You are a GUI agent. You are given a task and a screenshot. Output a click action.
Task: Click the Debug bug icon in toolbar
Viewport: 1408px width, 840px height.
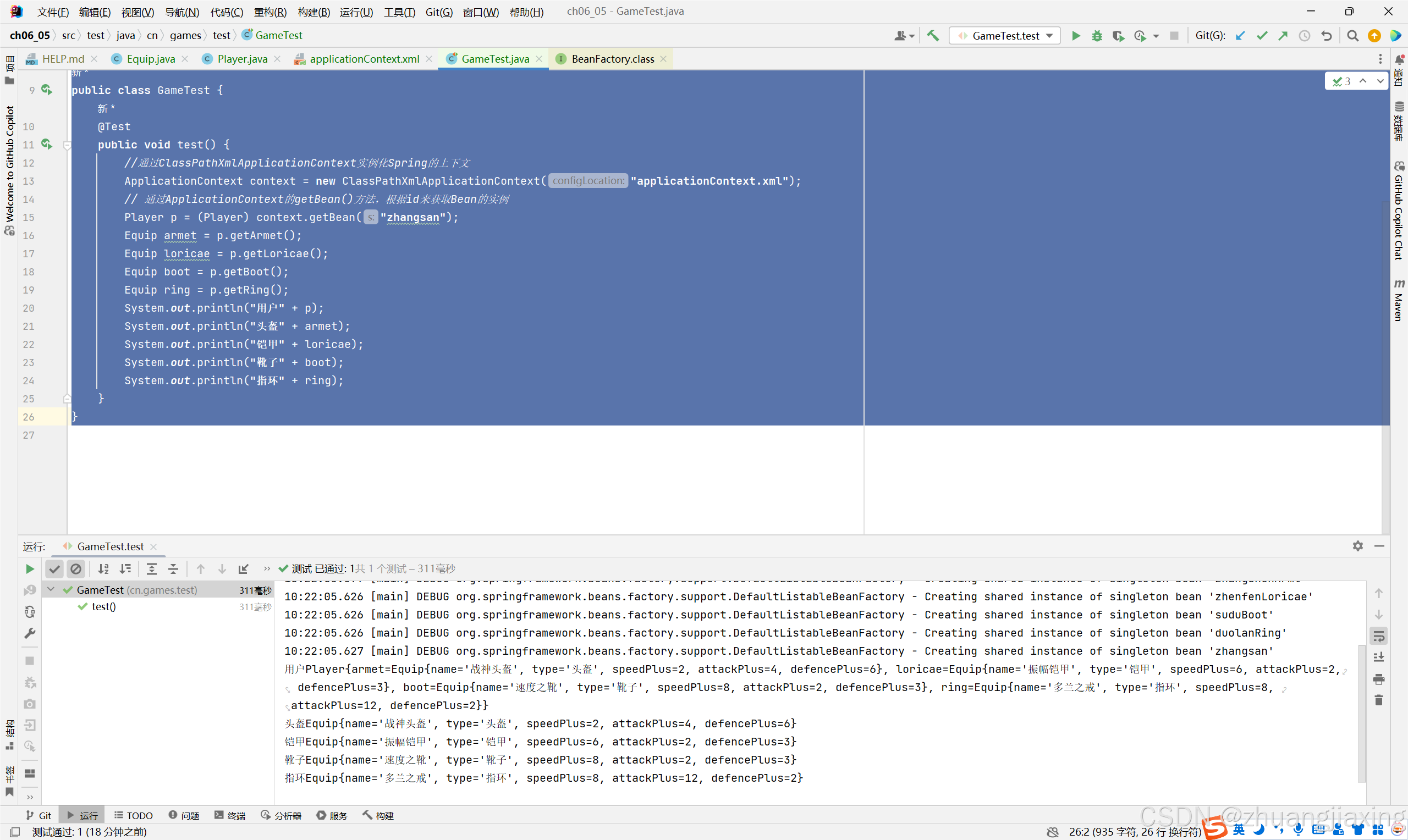(1097, 36)
